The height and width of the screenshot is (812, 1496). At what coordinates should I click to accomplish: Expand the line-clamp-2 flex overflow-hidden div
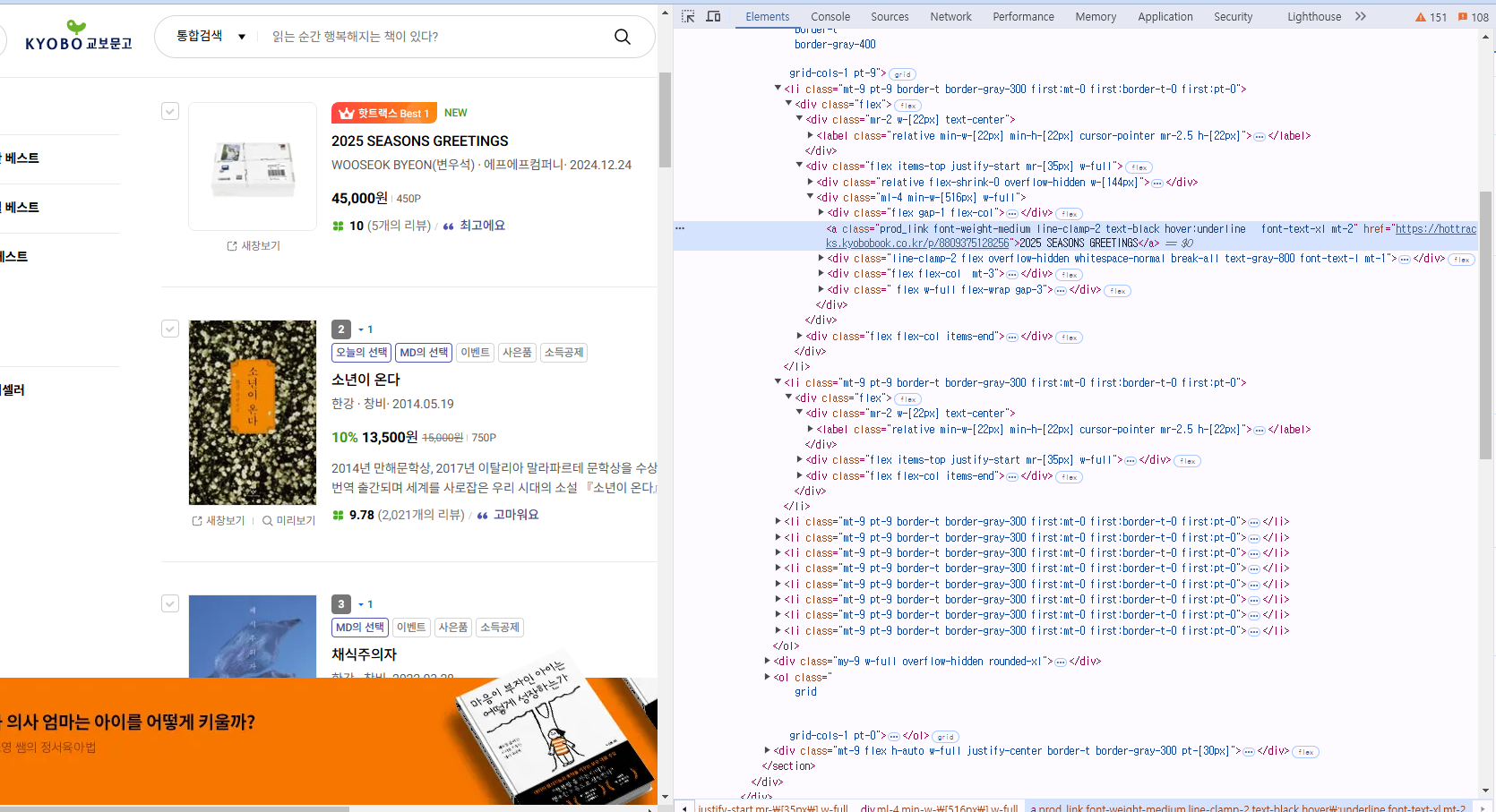click(821, 258)
